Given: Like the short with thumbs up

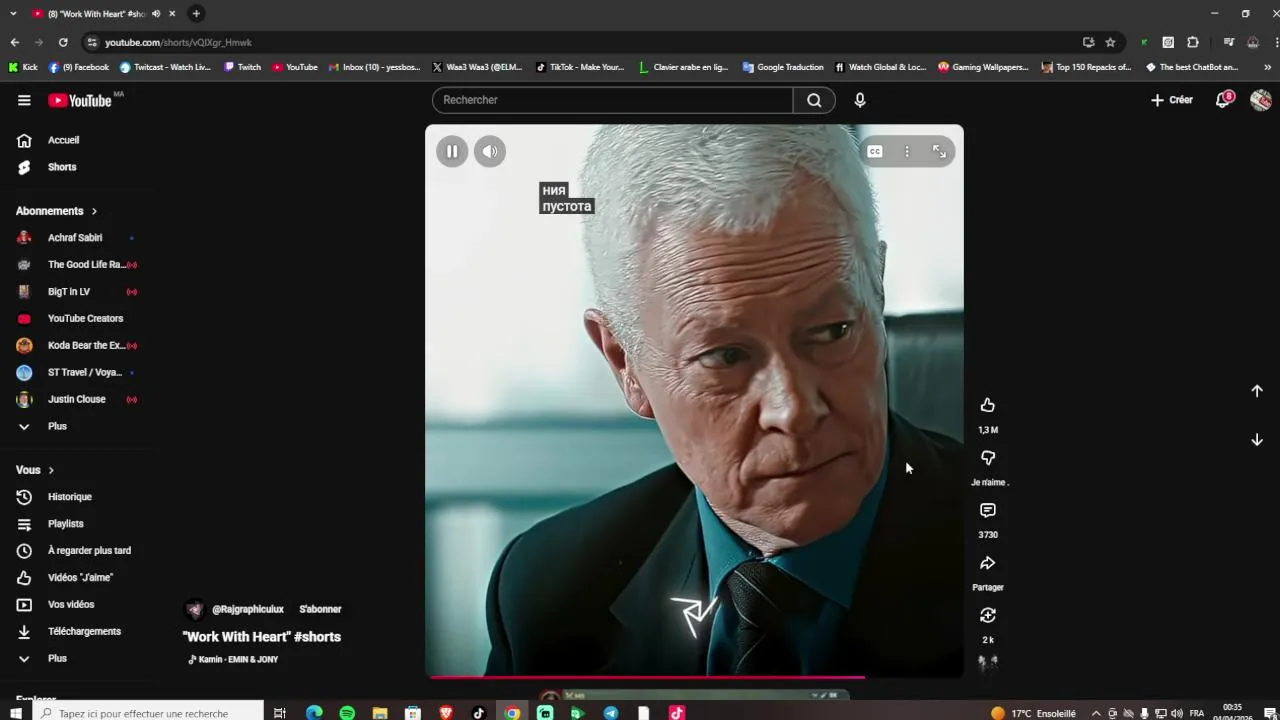Looking at the screenshot, I should point(988,405).
